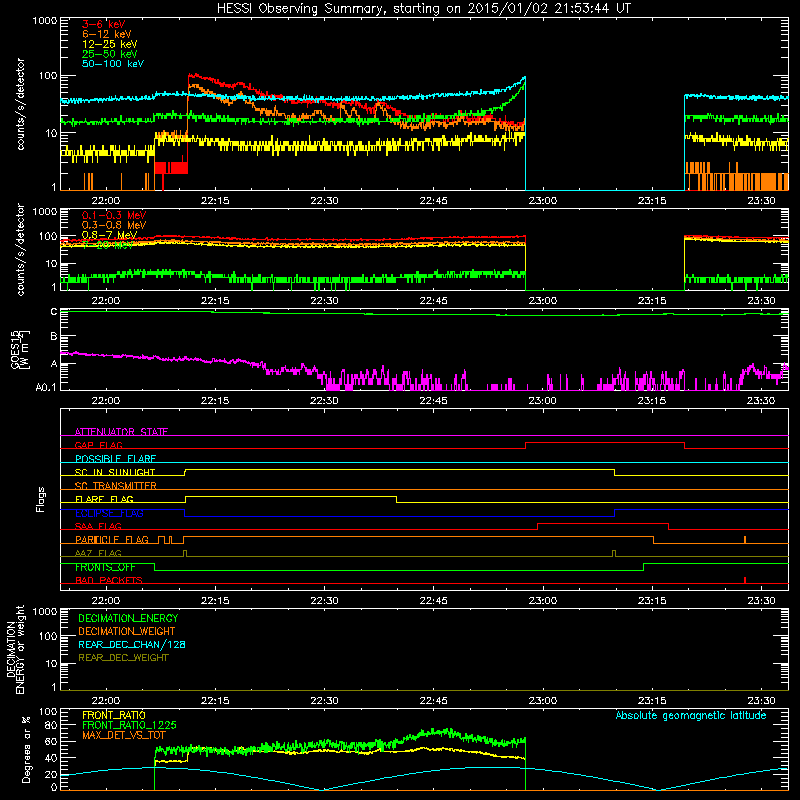The image size is (800, 800).
Task: Select the BAD_PACKETS flag label
Action: [109, 580]
